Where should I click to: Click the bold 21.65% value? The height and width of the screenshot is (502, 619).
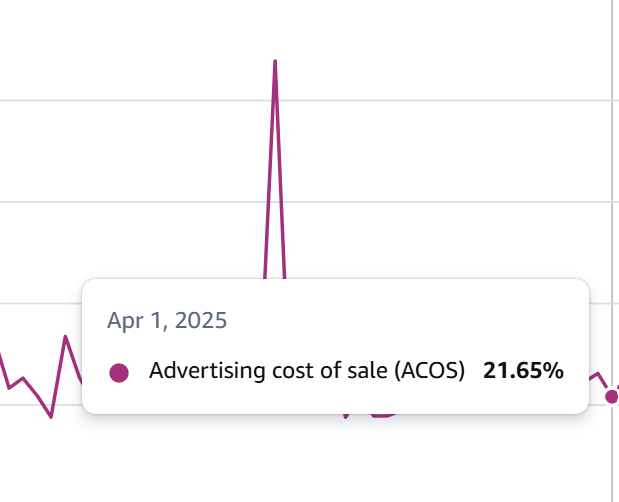[x=523, y=371]
